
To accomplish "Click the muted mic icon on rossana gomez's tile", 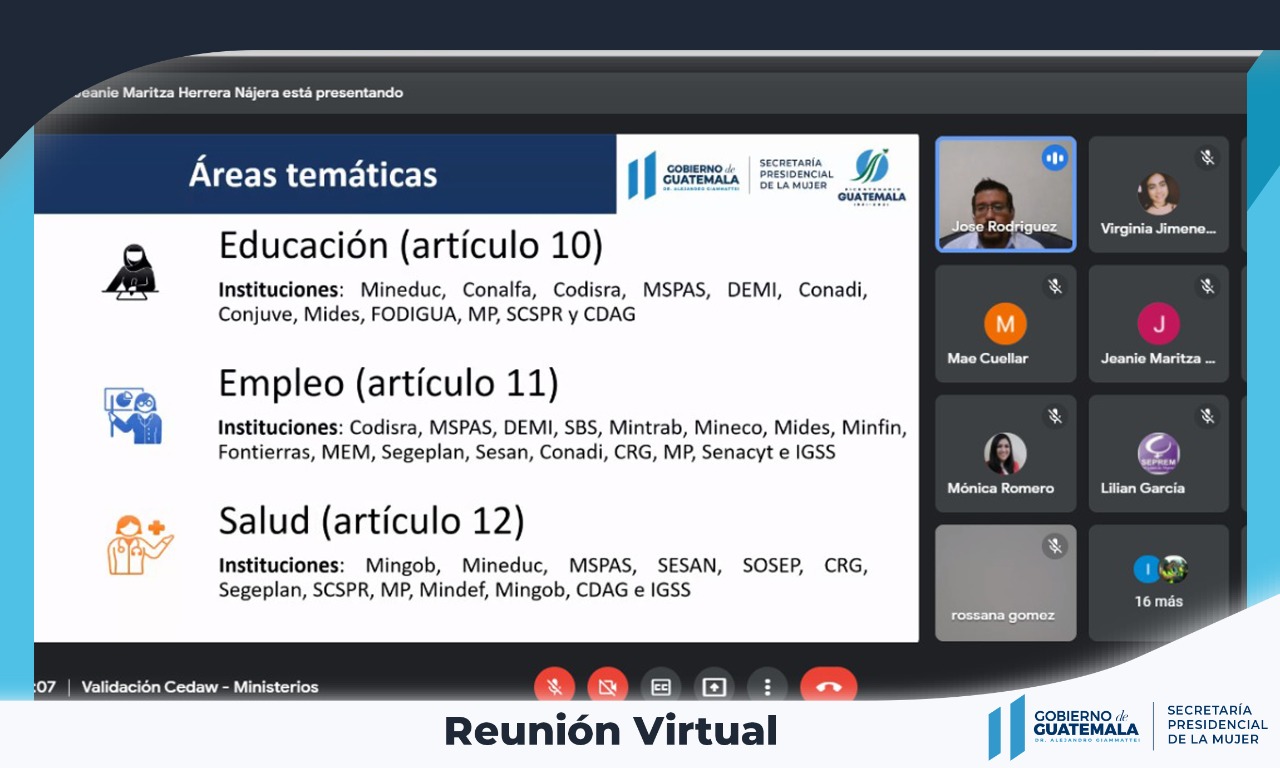I will click(x=1054, y=546).
